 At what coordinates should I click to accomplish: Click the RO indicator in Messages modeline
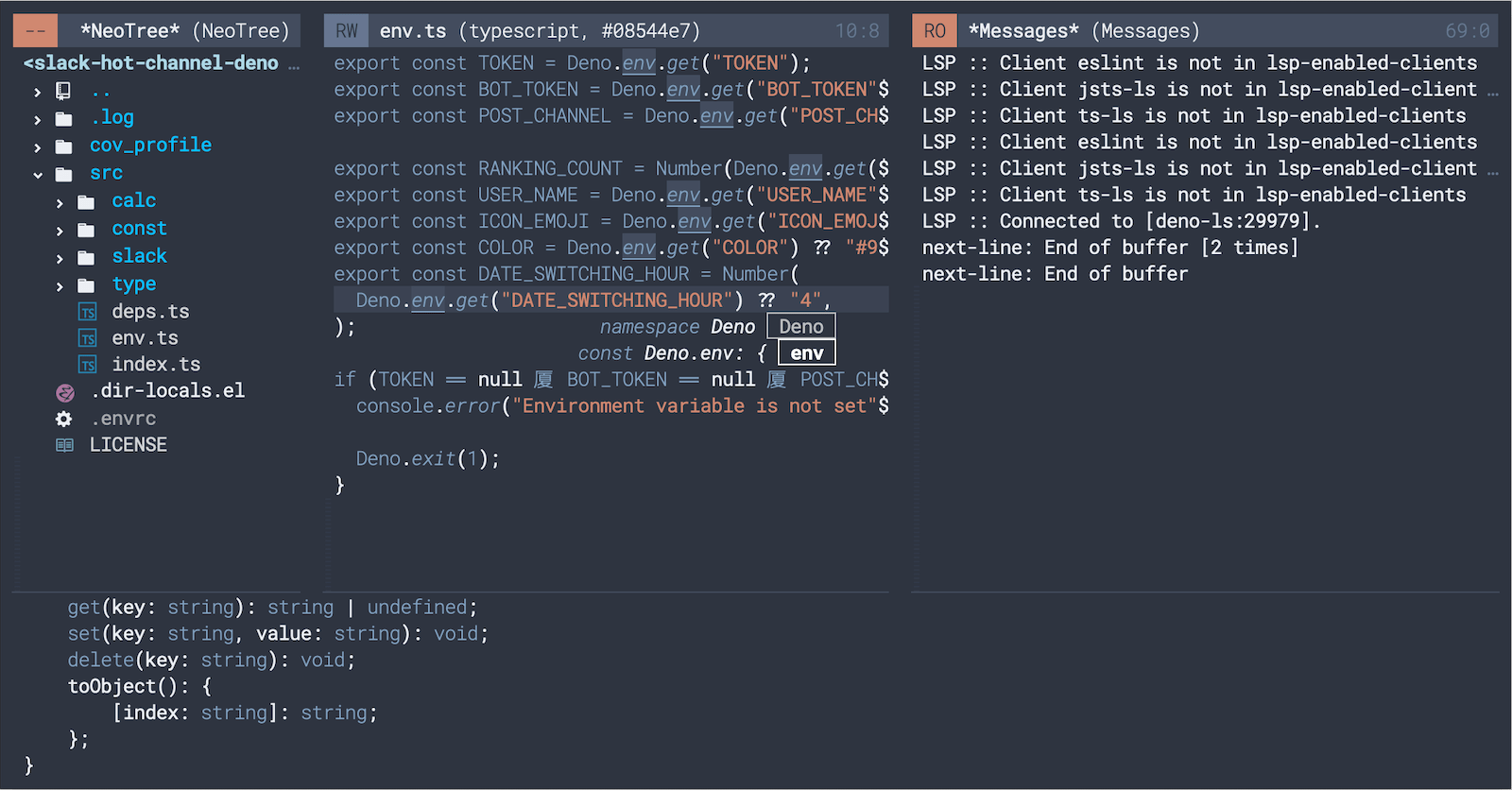click(x=935, y=31)
